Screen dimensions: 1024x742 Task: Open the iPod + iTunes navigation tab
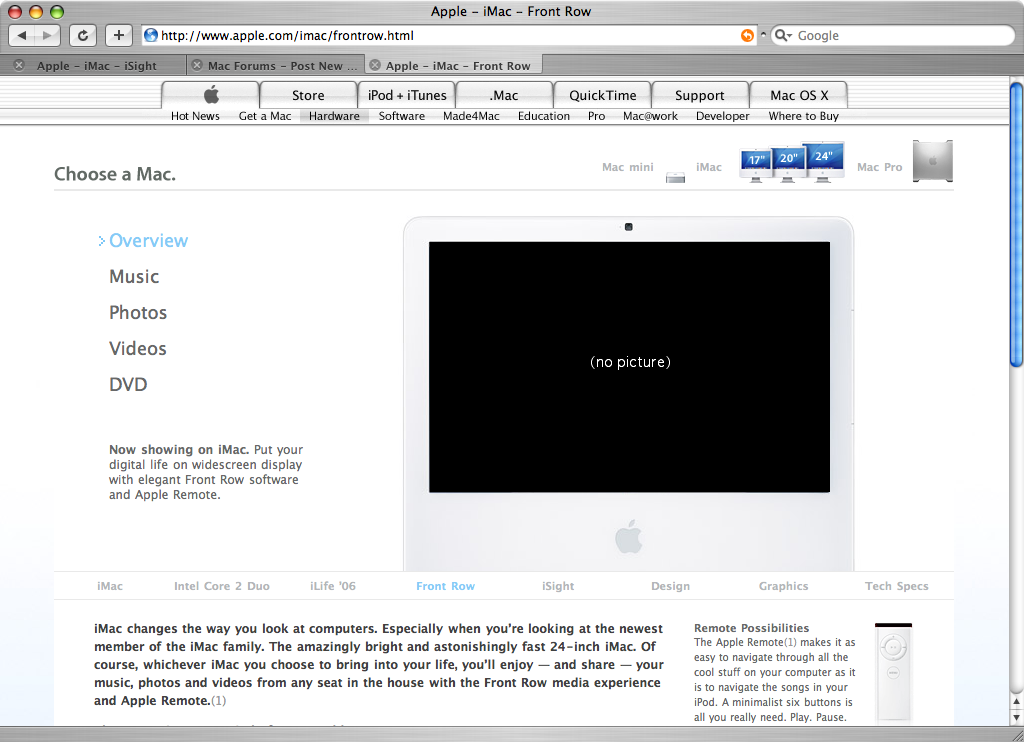407,95
